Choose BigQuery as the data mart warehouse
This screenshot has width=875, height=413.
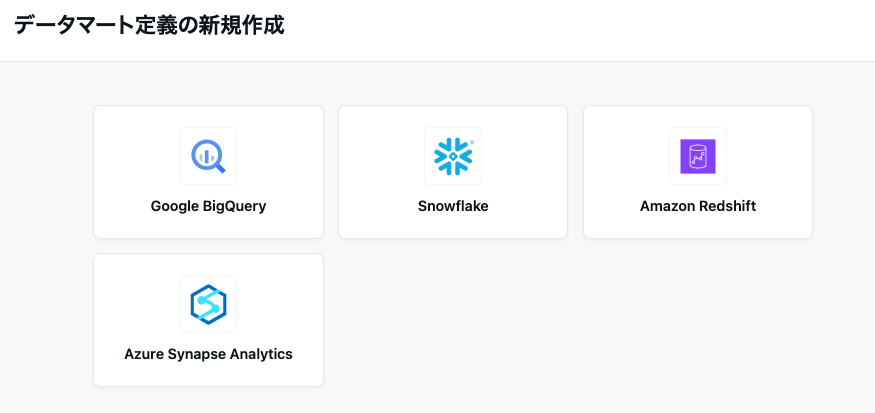click(208, 172)
